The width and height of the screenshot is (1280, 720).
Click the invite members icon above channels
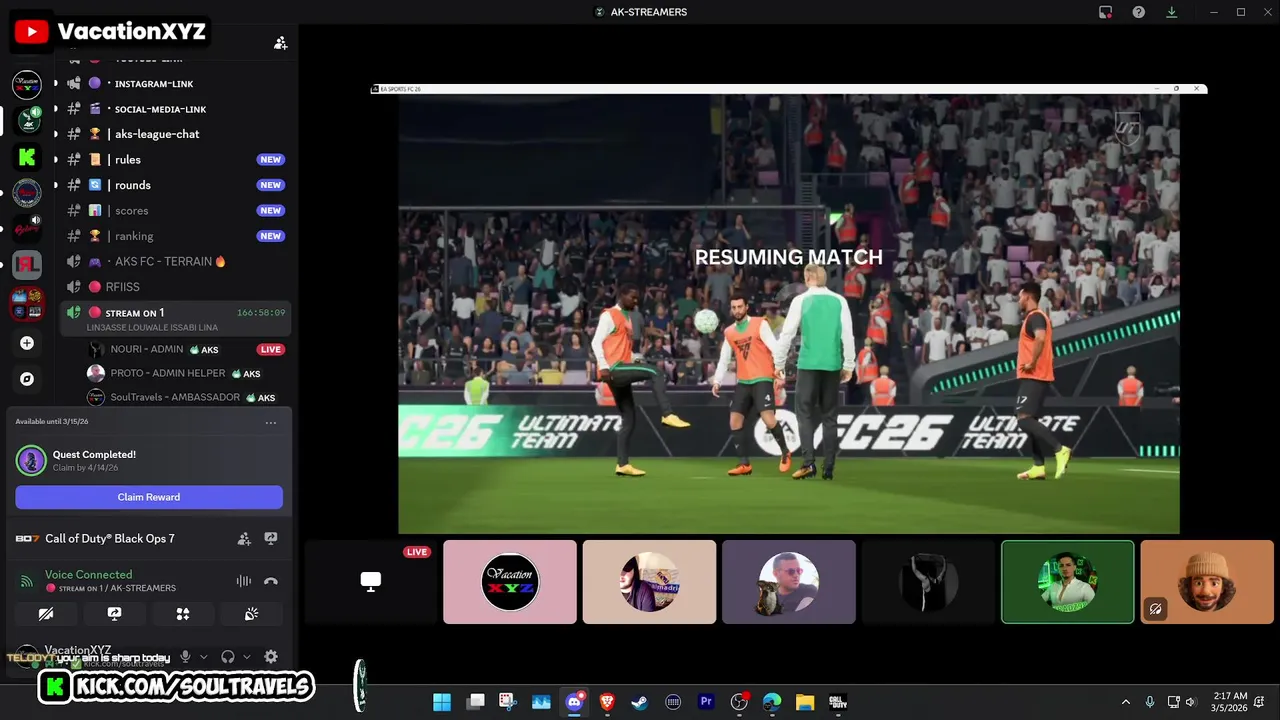[x=281, y=43]
